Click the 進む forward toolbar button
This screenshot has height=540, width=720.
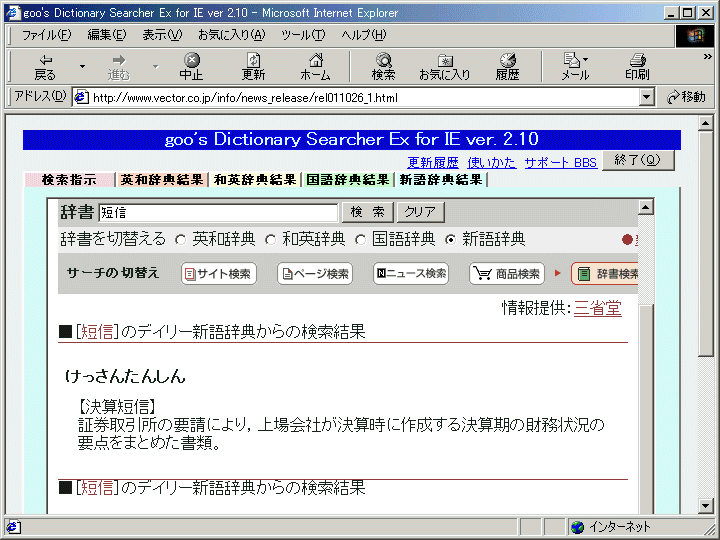point(118,67)
